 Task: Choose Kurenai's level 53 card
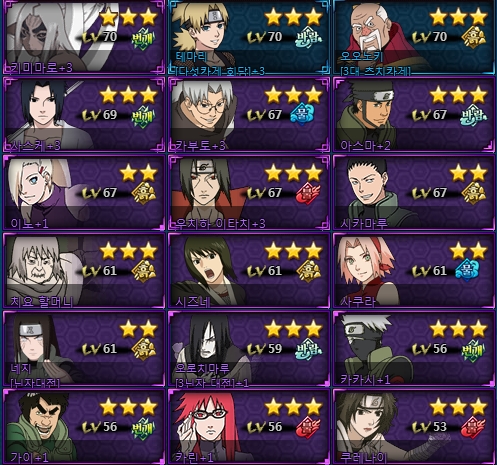pyautogui.click(x=414, y=427)
